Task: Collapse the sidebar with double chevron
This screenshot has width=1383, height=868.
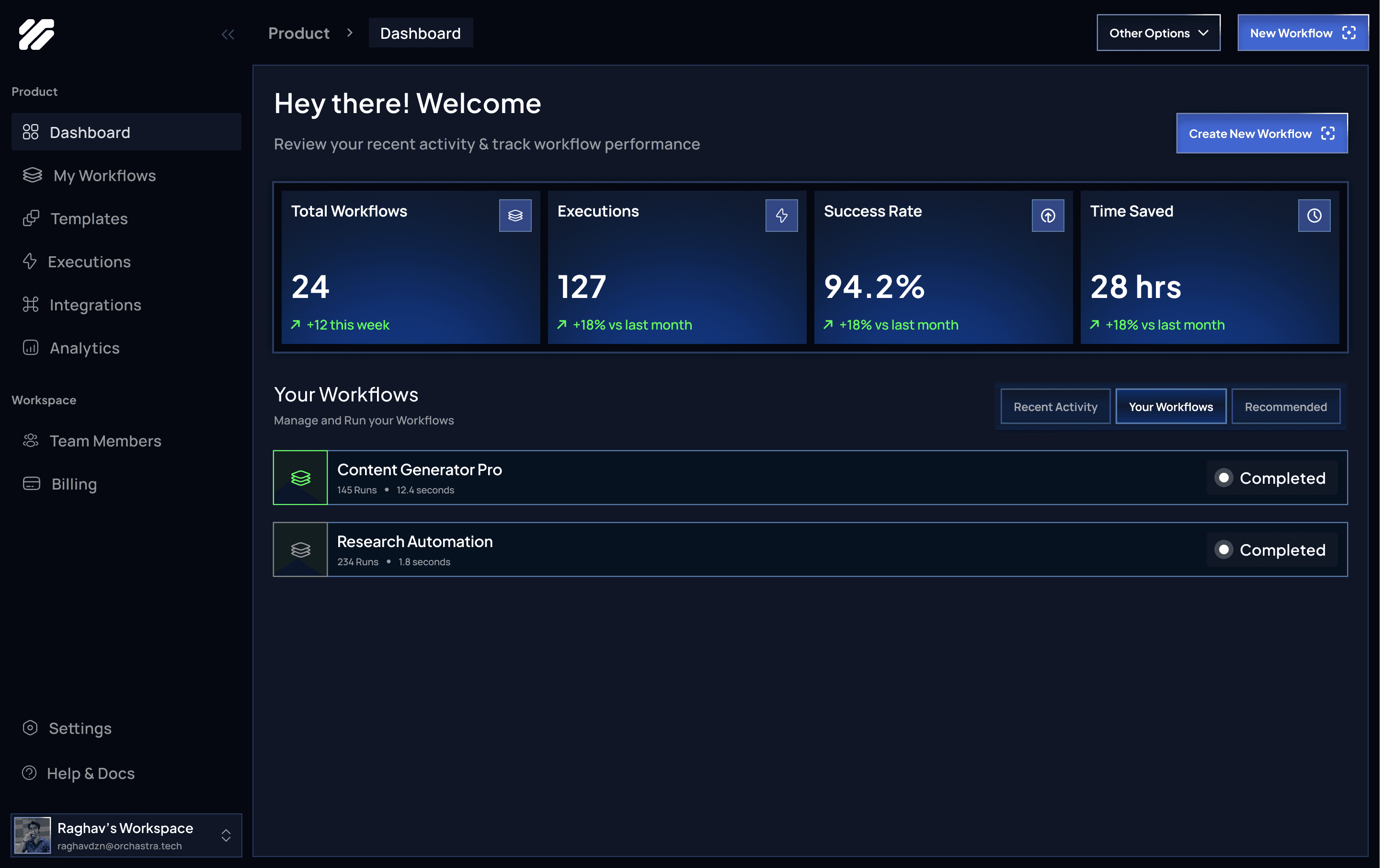Action: pos(228,34)
